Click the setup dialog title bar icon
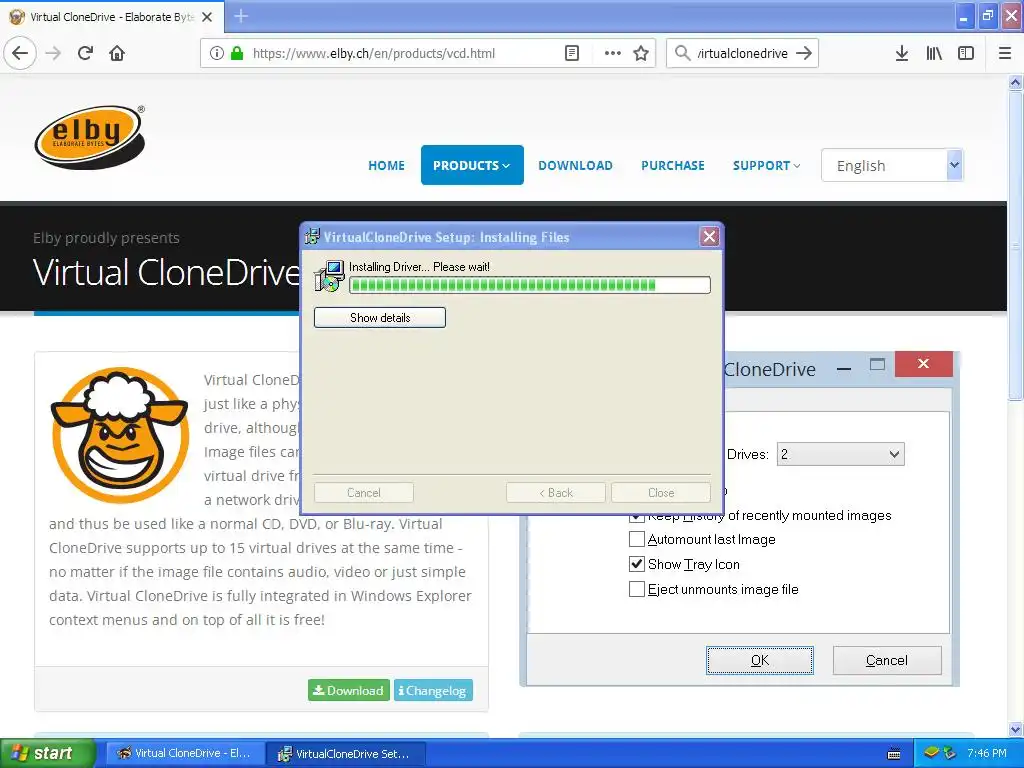 [312, 236]
